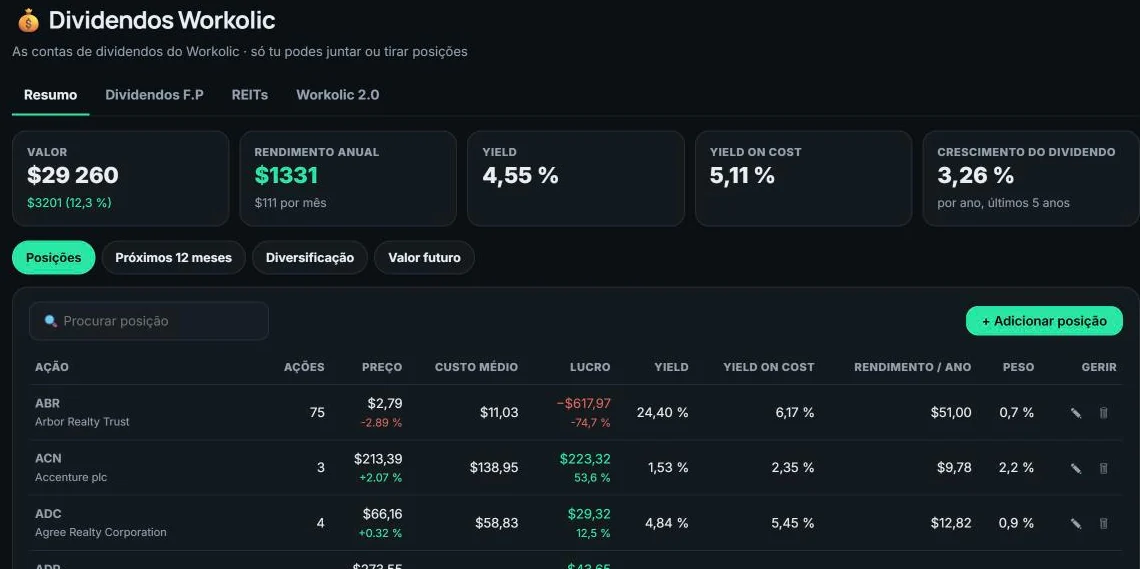Click the money bag icon in title

28,21
